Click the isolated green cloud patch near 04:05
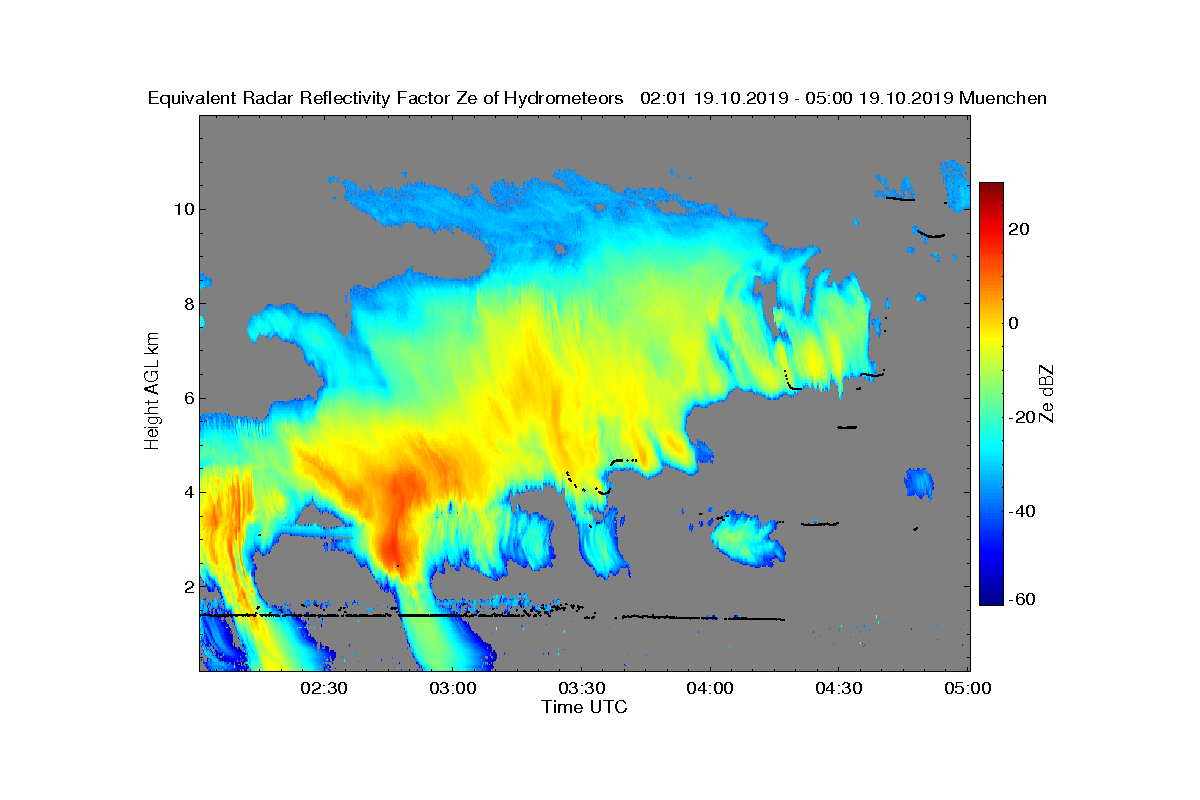Image resolution: width=1200 pixels, height=800 pixels. tap(748, 540)
